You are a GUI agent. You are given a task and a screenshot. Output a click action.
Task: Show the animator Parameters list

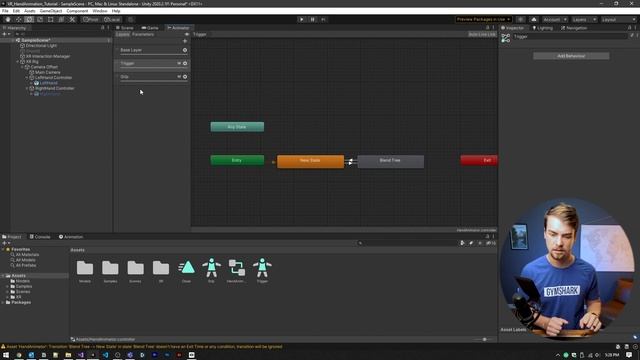[x=143, y=34]
